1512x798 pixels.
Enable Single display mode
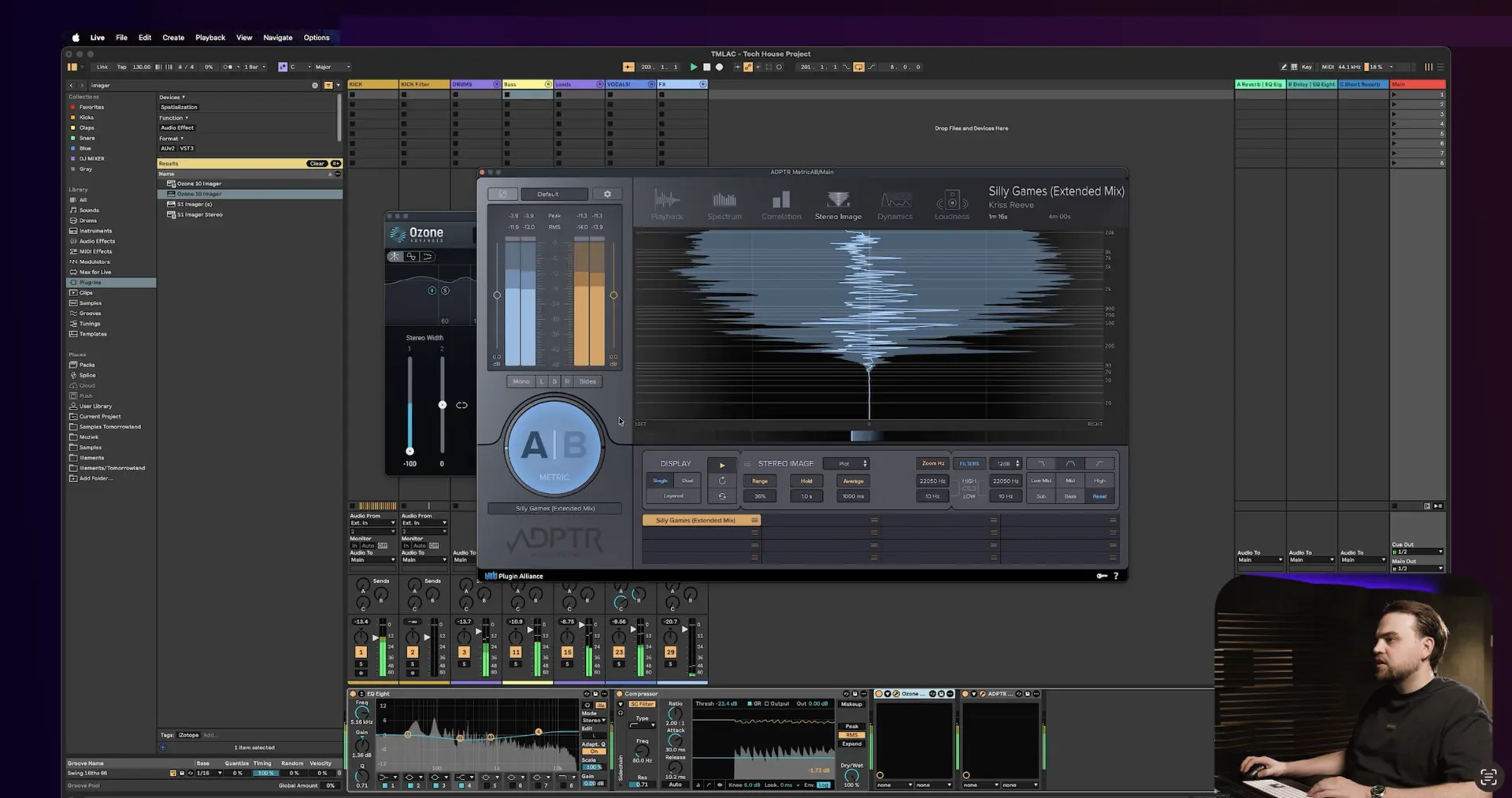tap(660, 481)
